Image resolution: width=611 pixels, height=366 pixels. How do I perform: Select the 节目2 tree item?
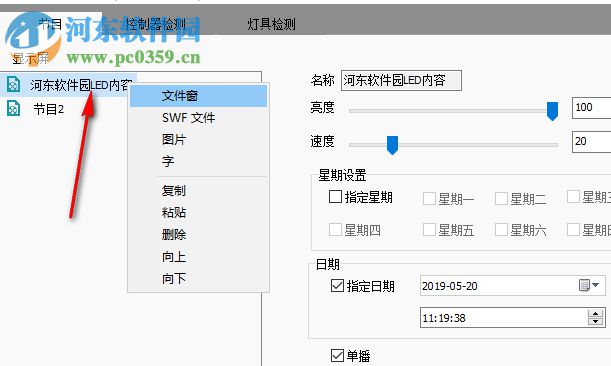point(48,109)
